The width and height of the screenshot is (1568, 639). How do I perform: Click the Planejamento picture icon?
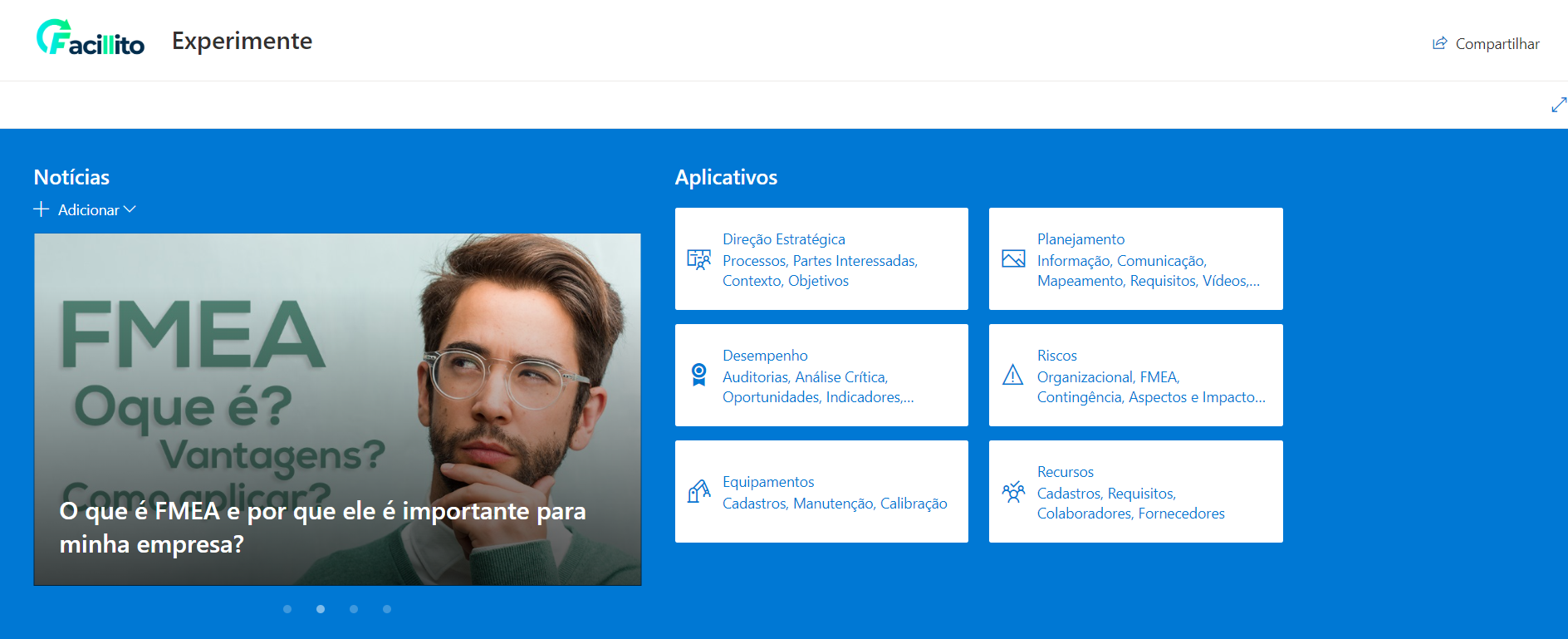point(1013,259)
